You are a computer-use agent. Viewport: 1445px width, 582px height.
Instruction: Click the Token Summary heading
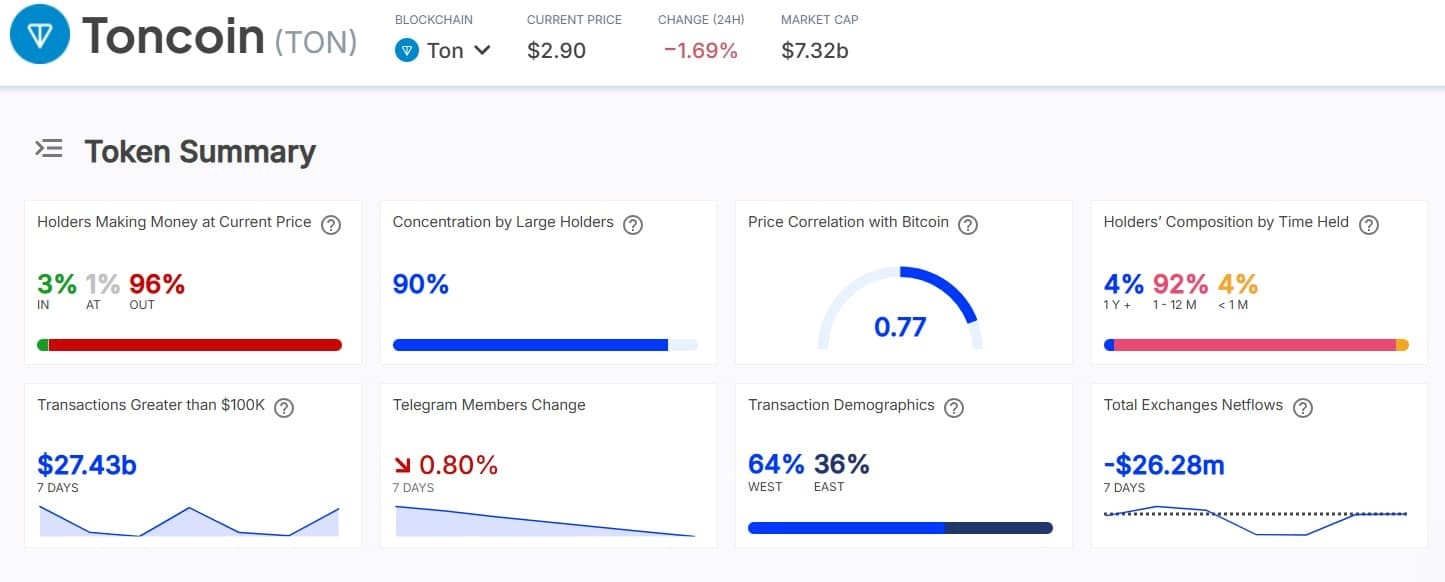pyautogui.click(x=200, y=152)
